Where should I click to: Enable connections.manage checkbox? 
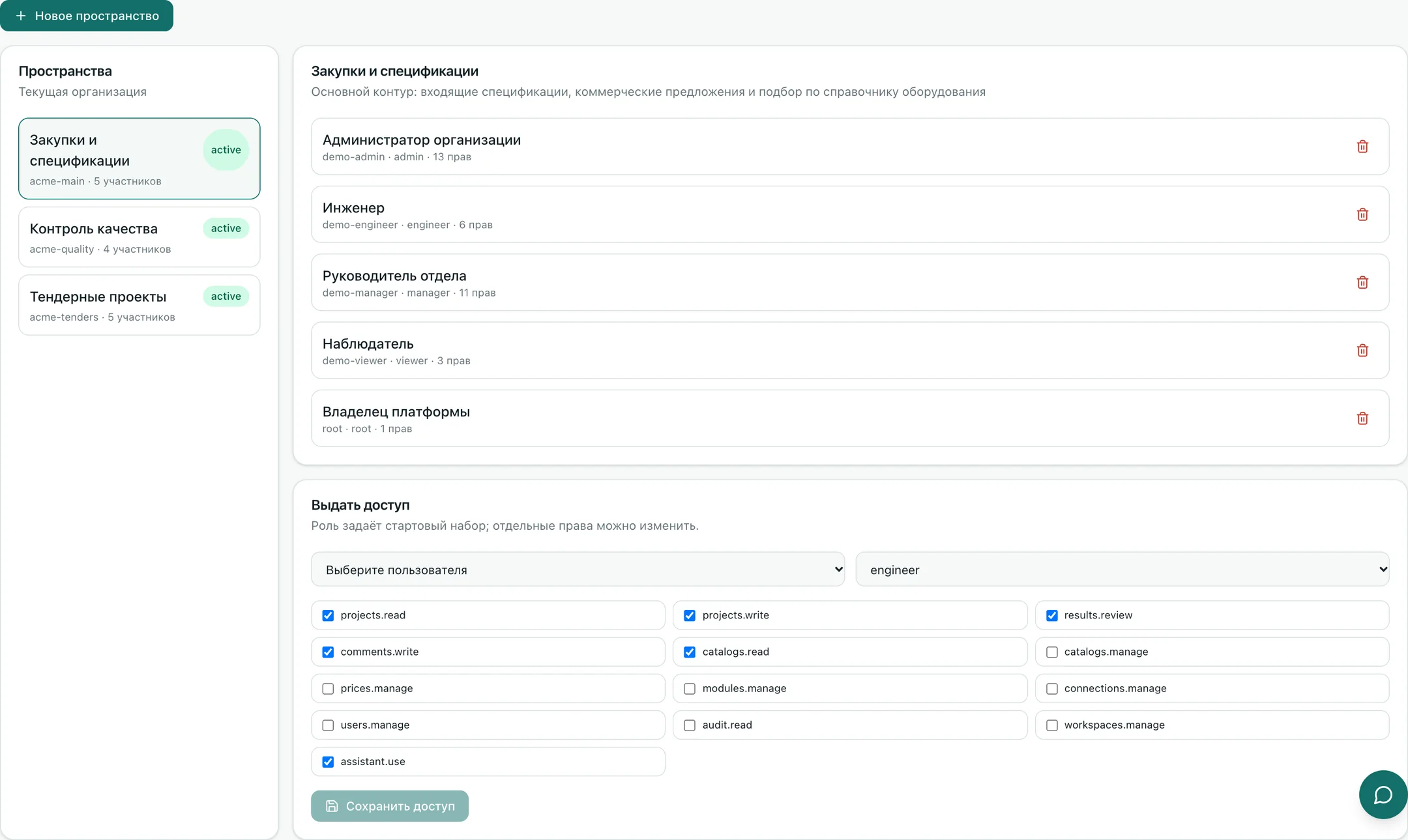[x=1052, y=689]
